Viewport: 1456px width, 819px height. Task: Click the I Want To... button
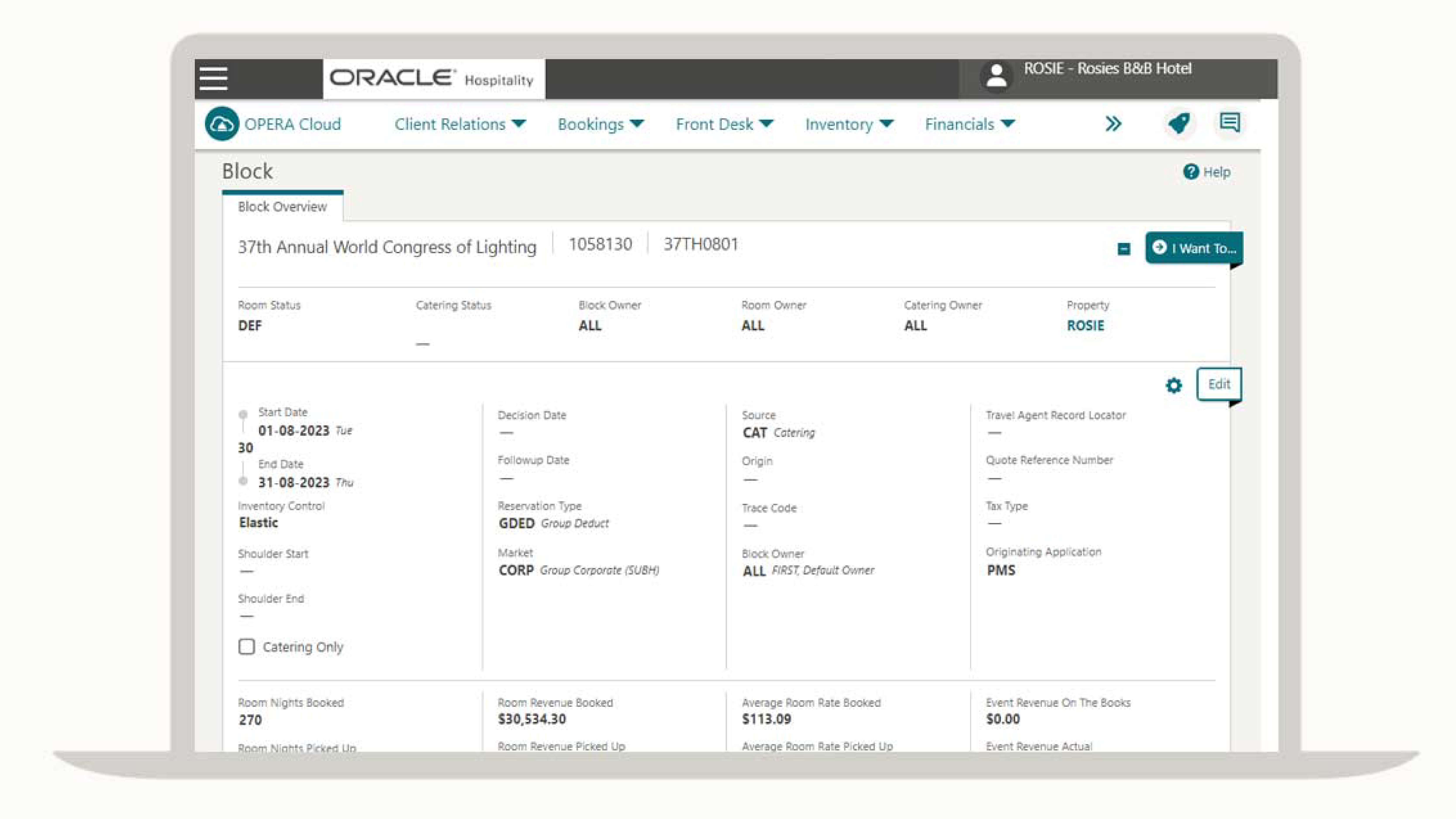coord(1194,248)
